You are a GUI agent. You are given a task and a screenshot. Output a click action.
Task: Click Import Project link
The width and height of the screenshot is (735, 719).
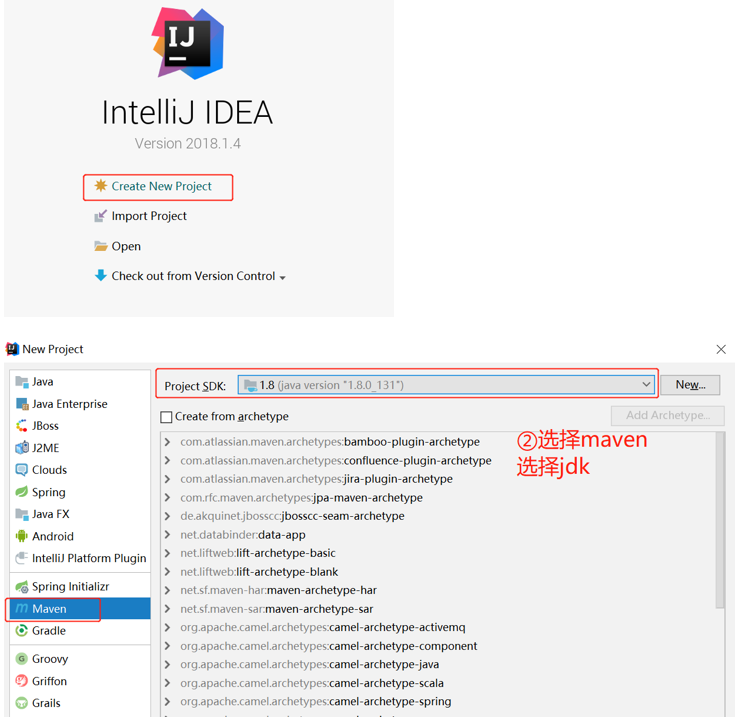coord(149,216)
